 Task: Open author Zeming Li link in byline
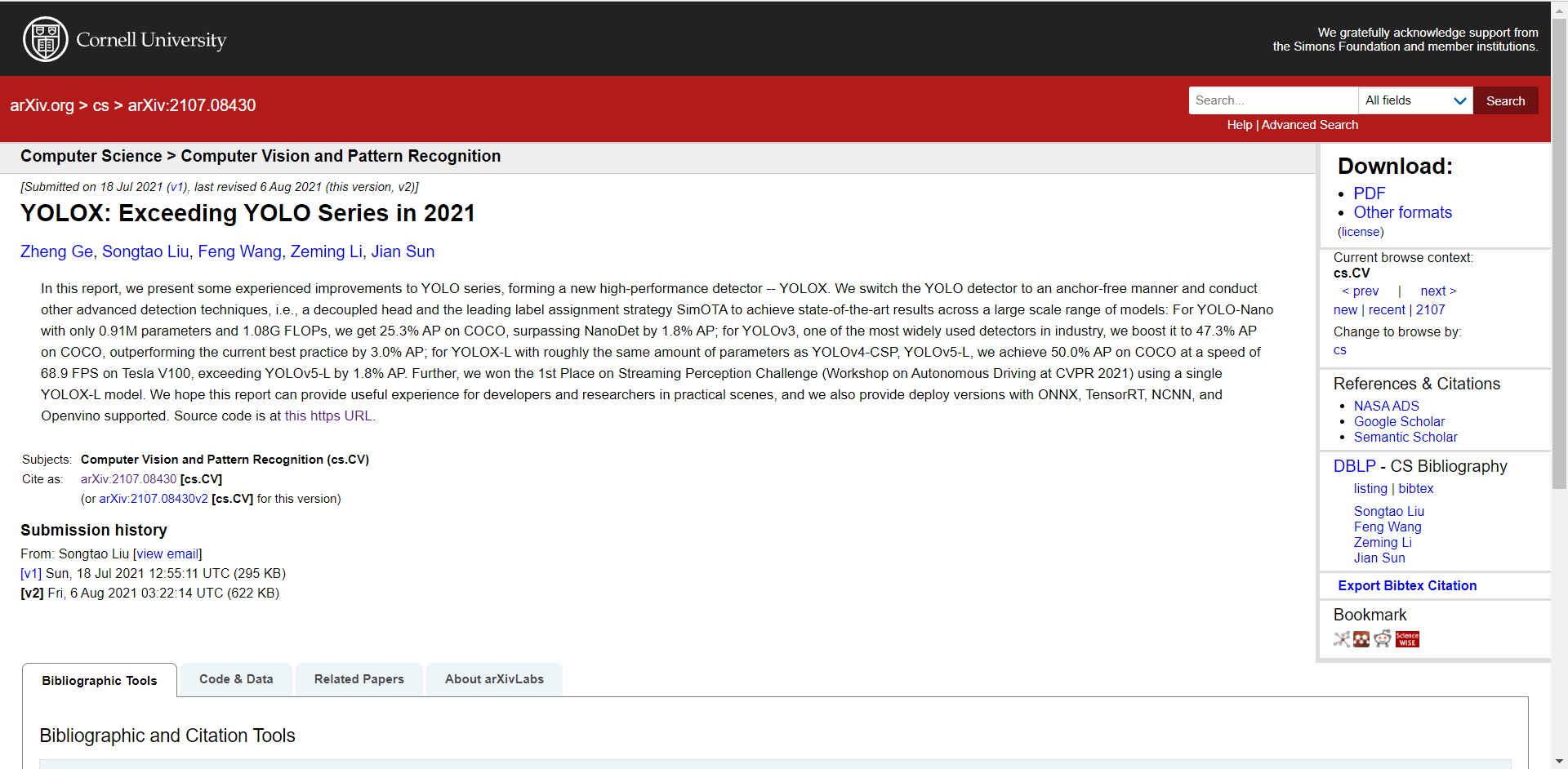point(327,251)
